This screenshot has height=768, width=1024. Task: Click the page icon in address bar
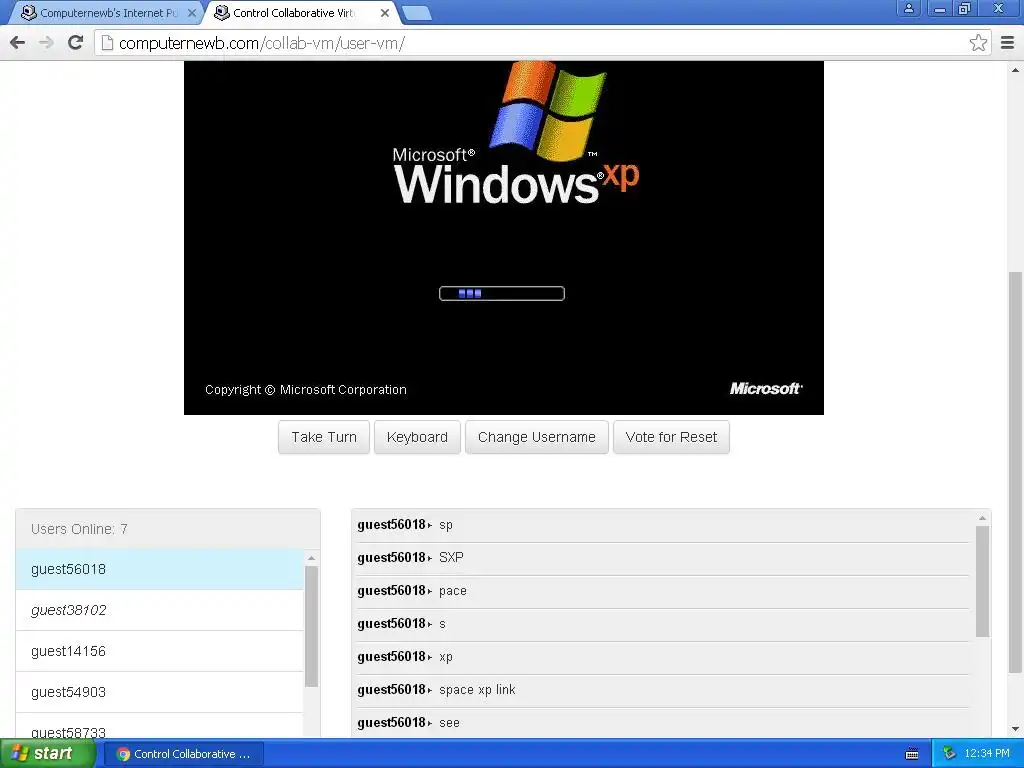[107, 43]
